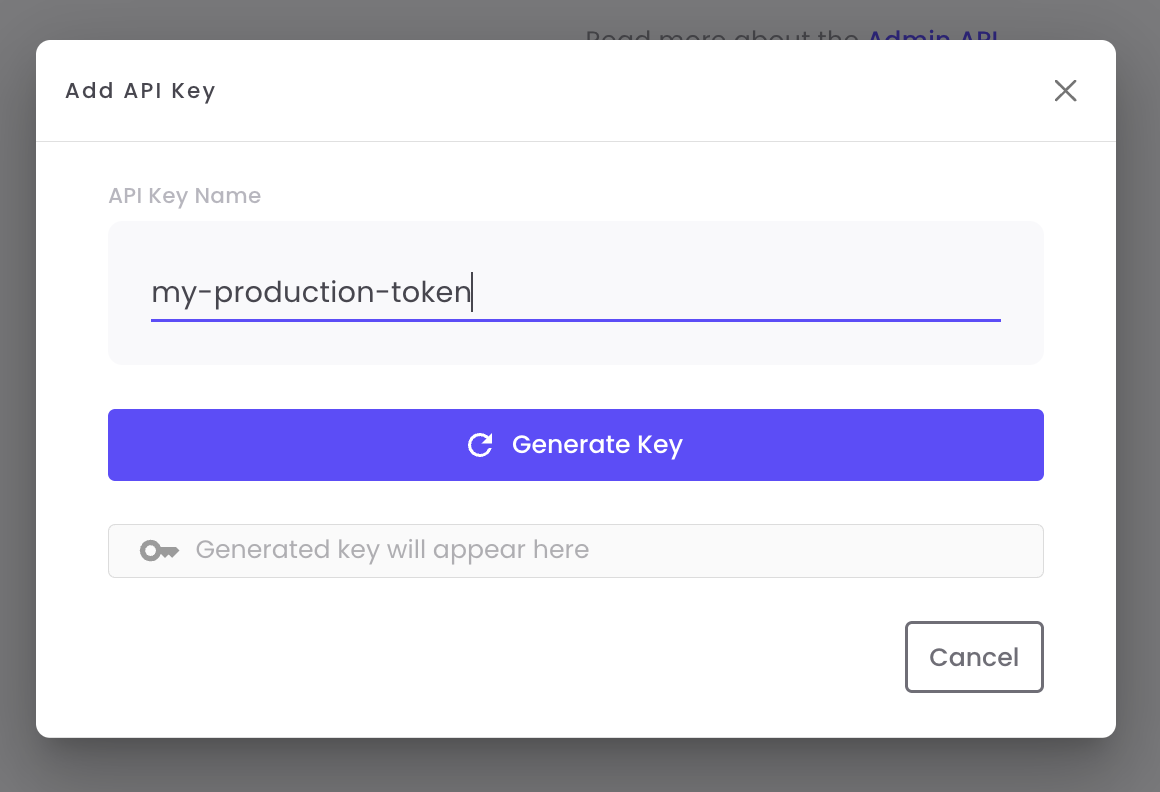Cancel the API key creation
Screen dimensions: 1160x792
(974, 657)
